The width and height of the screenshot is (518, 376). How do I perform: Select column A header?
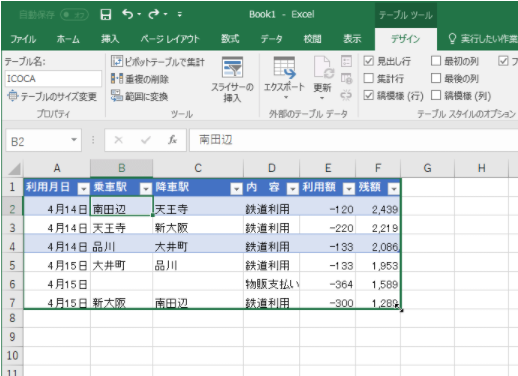57,168
